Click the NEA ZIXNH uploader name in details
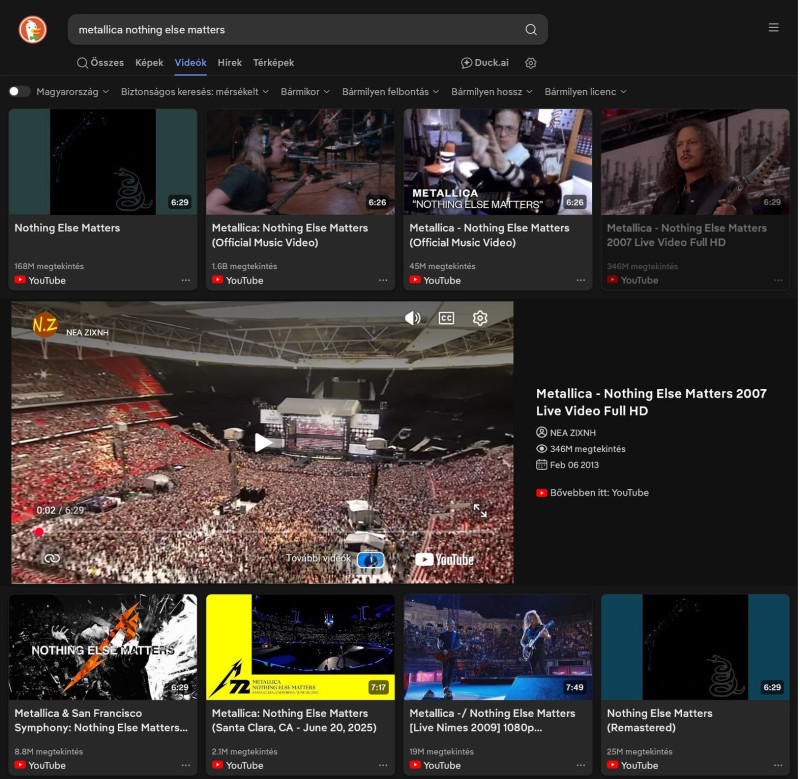This screenshot has height=779, width=800. (x=572, y=433)
